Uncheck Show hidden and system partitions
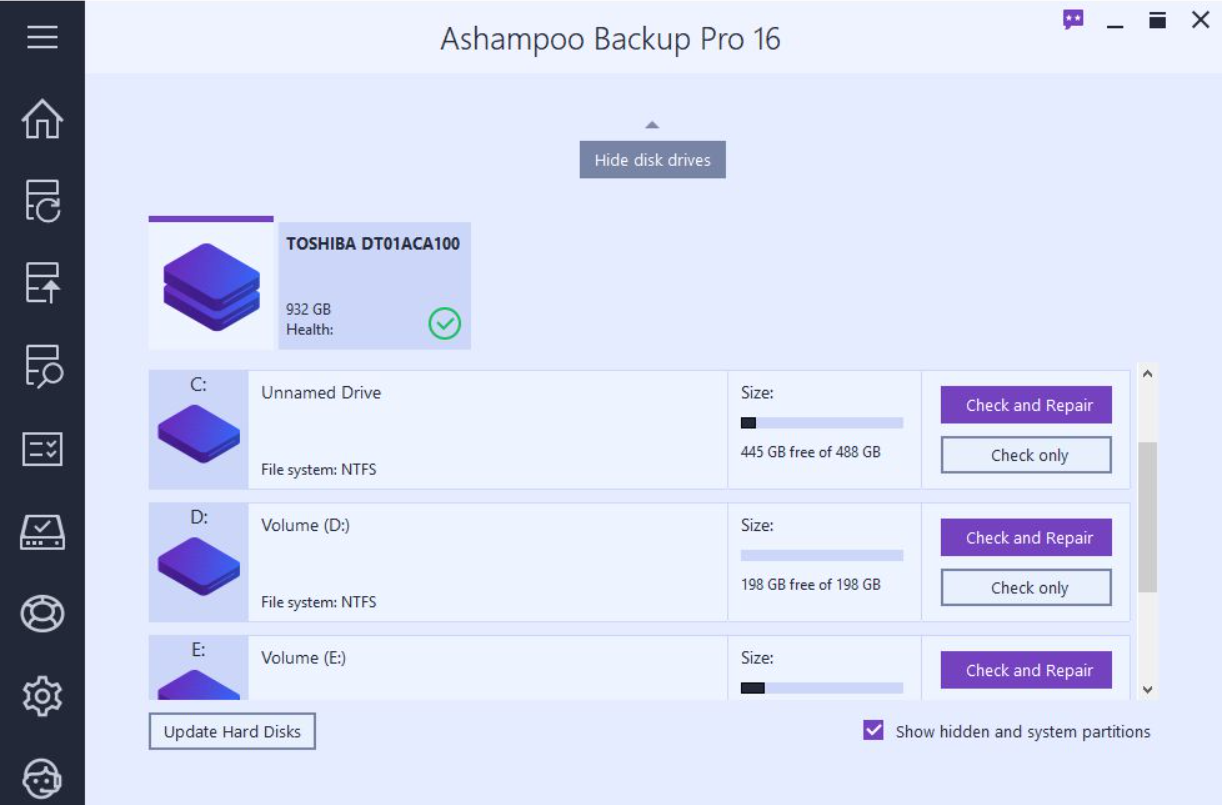Screen dimensions: 1222x805 [873, 731]
